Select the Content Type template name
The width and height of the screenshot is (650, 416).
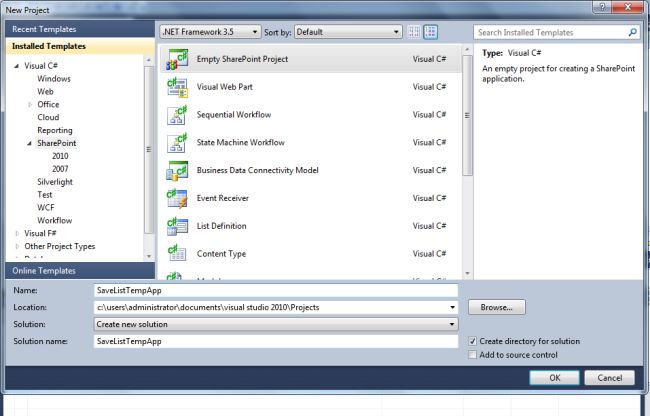tap(221, 254)
